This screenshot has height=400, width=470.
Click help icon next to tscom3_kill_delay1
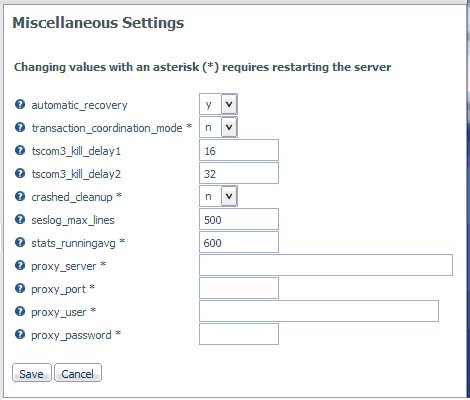click(x=20, y=150)
